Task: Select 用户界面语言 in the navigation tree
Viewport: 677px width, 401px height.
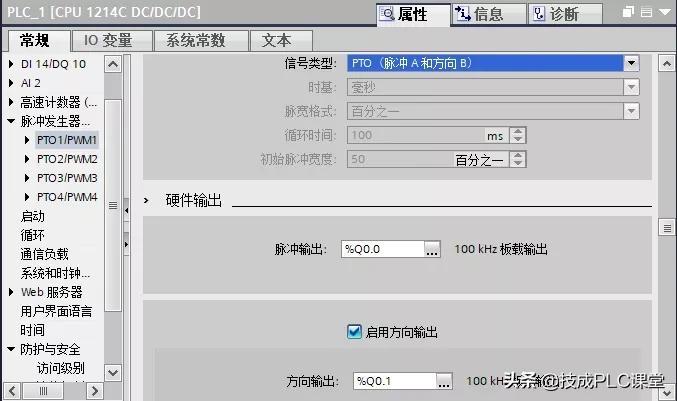Action: pyautogui.click(x=56, y=311)
